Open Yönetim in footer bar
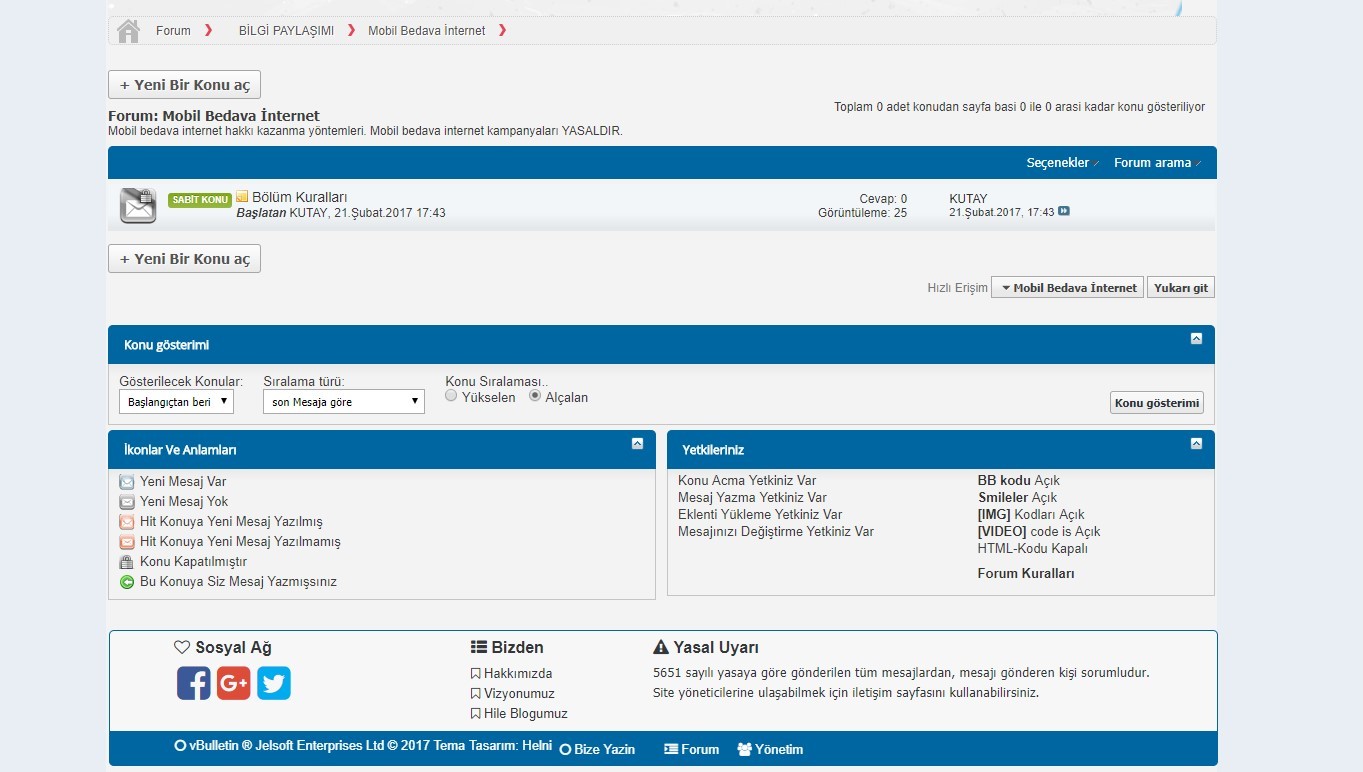Screen dimensions: 1363x772 pos(770,749)
